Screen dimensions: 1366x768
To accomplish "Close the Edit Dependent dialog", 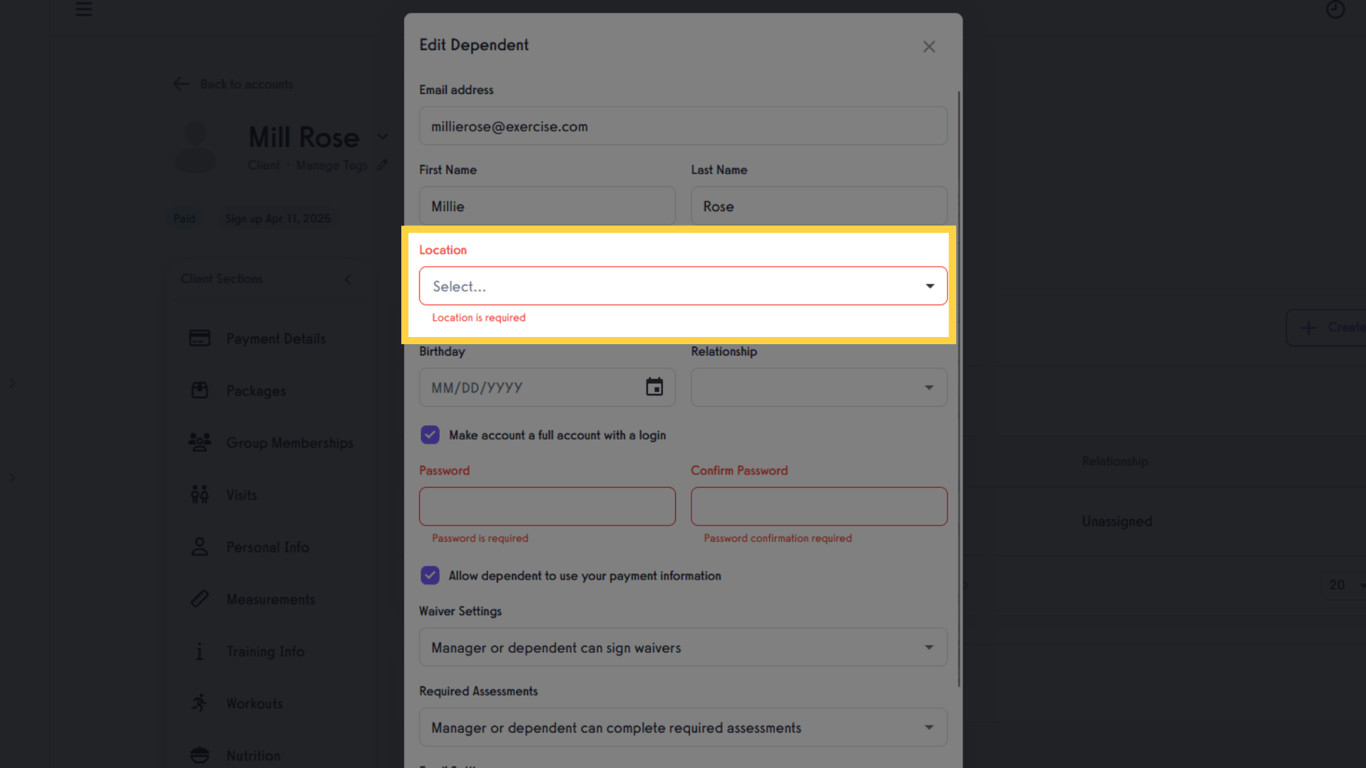I will pos(929,47).
